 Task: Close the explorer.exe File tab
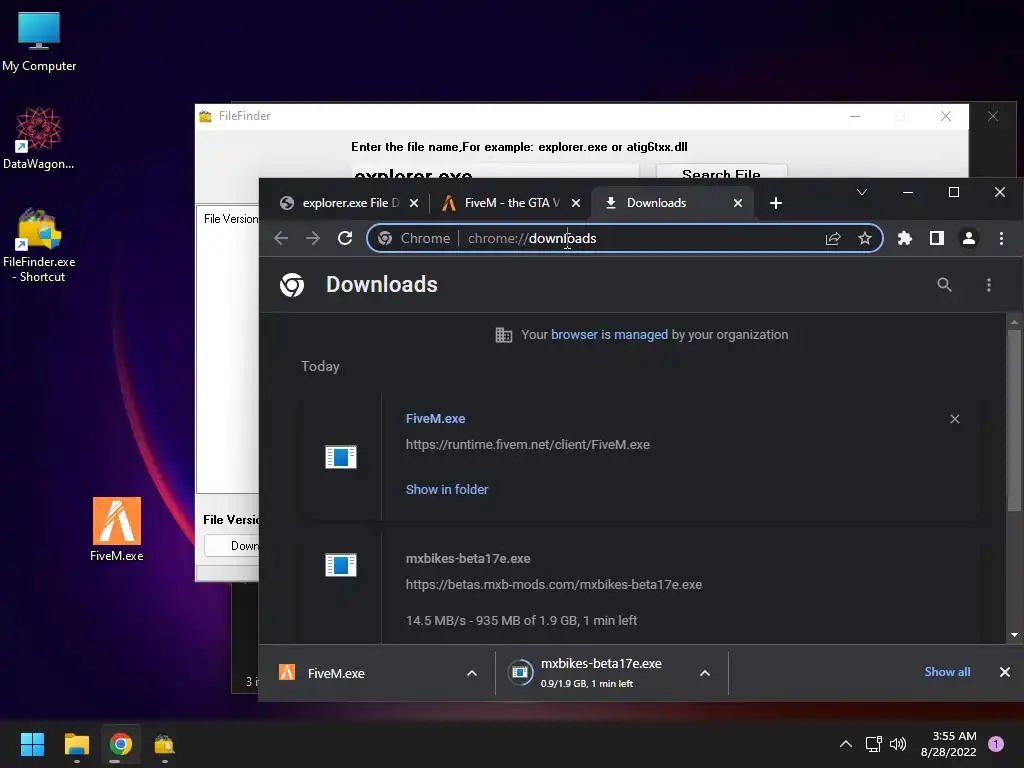click(x=414, y=203)
